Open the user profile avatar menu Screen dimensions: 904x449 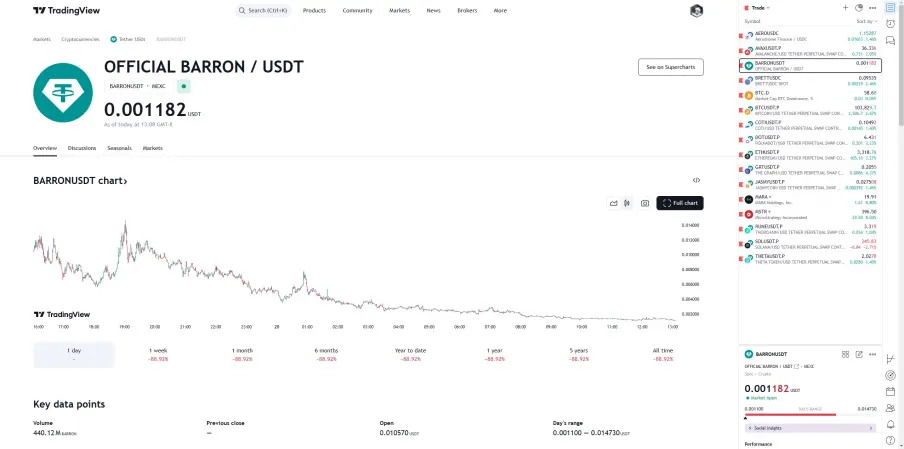(696, 10)
